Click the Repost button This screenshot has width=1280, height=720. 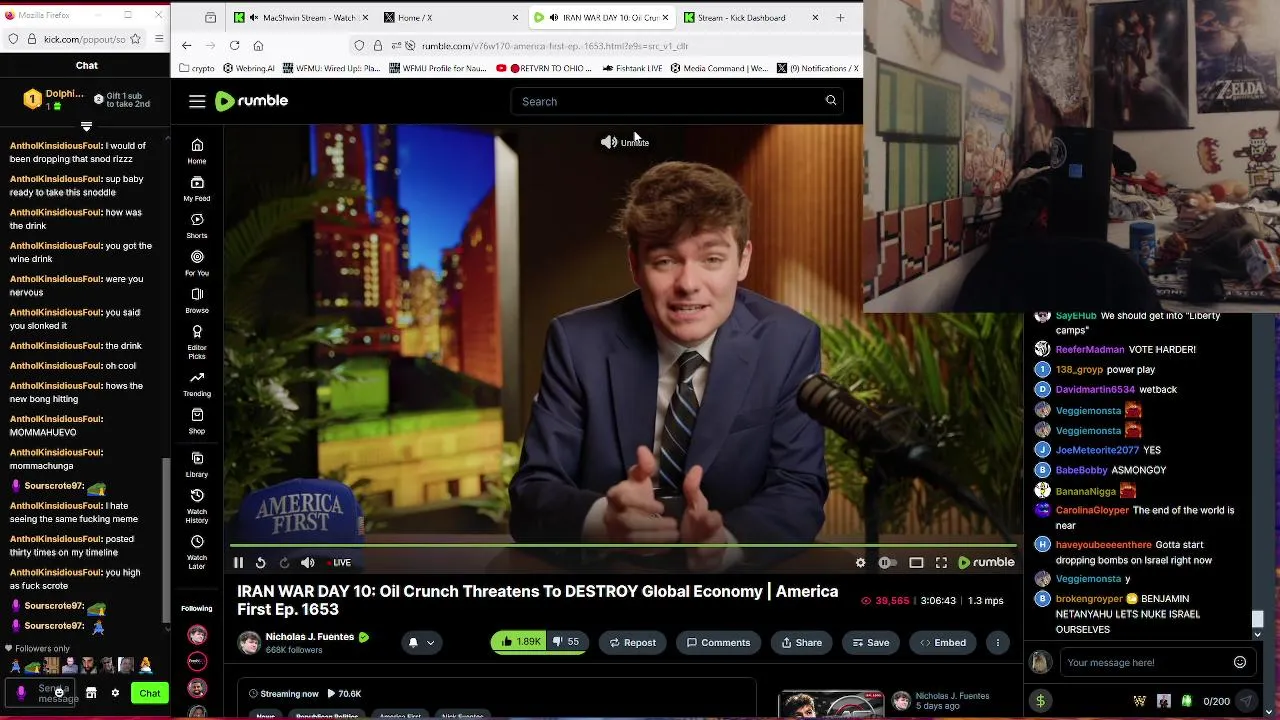(x=633, y=643)
